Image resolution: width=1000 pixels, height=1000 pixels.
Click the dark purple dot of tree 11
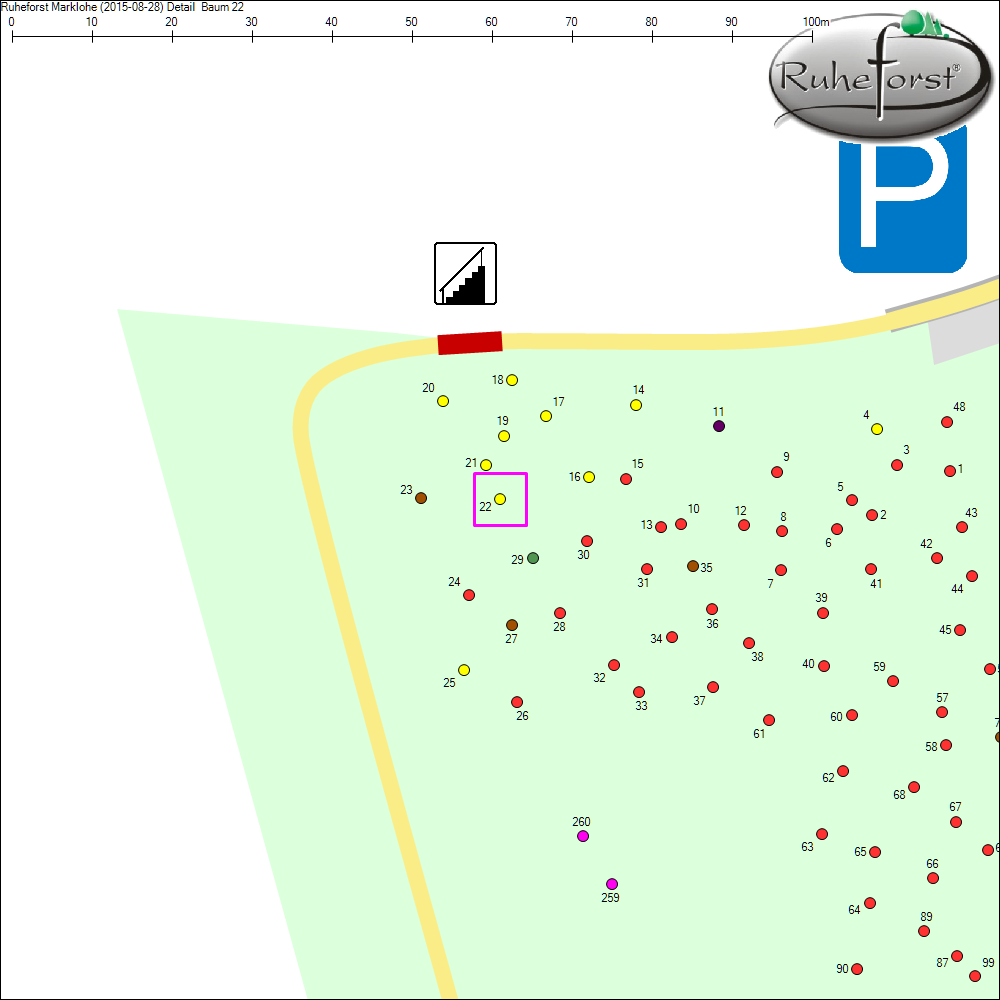pos(719,426)
